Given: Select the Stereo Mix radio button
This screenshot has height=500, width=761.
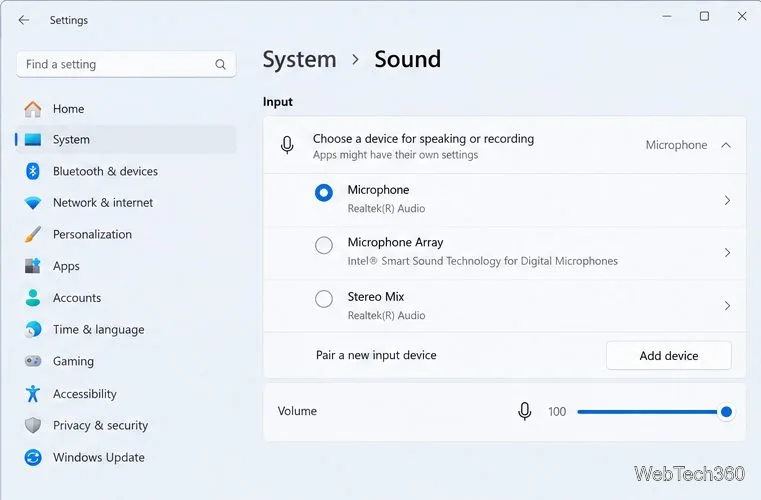Looking at the screenshot, I should pyautogui.click(x=324, y=299).
